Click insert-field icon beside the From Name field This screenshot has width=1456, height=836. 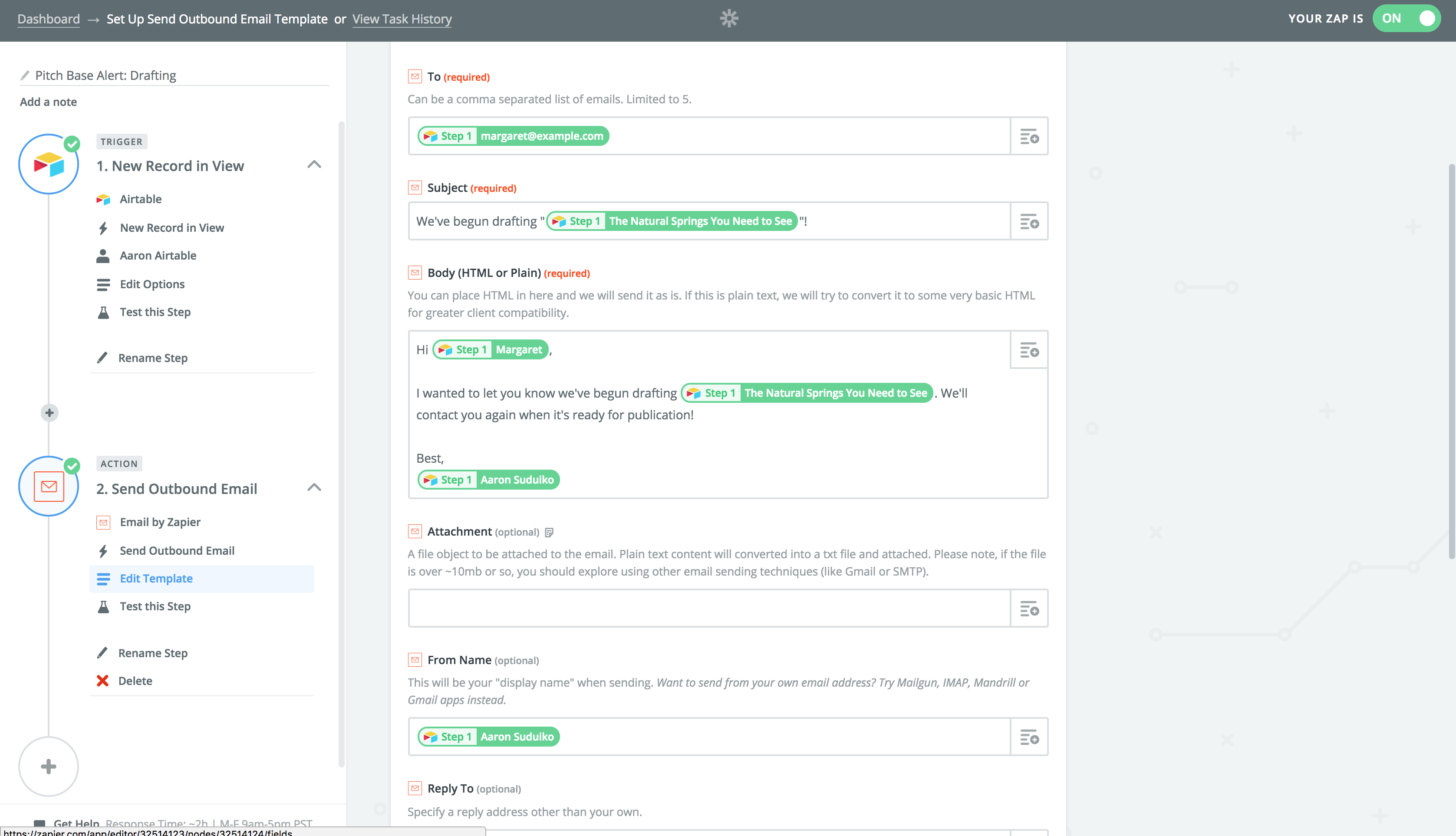(1029, 737)
